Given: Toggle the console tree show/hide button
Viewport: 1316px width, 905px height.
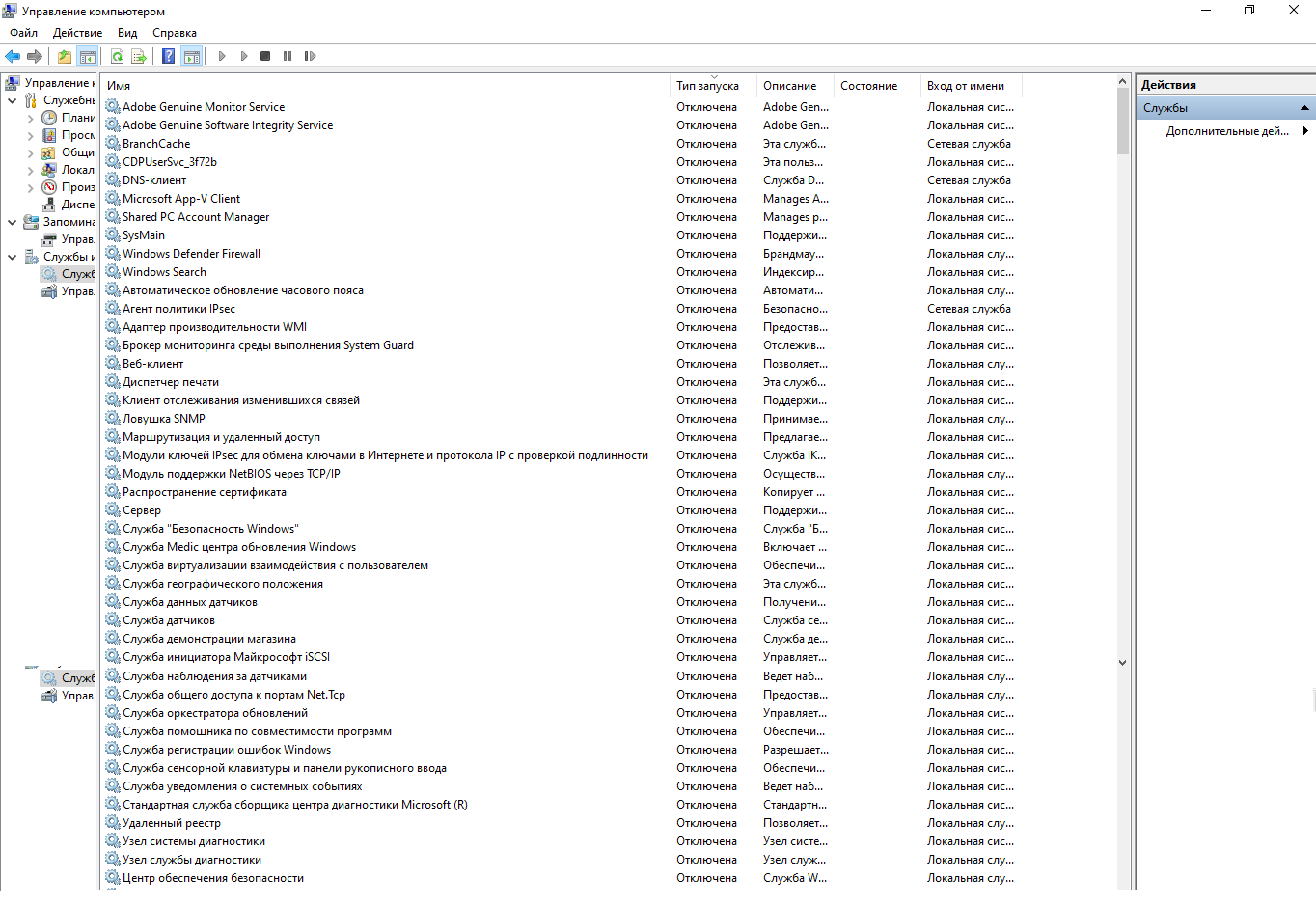Looking at the screenshot, I should coord(88,56).
